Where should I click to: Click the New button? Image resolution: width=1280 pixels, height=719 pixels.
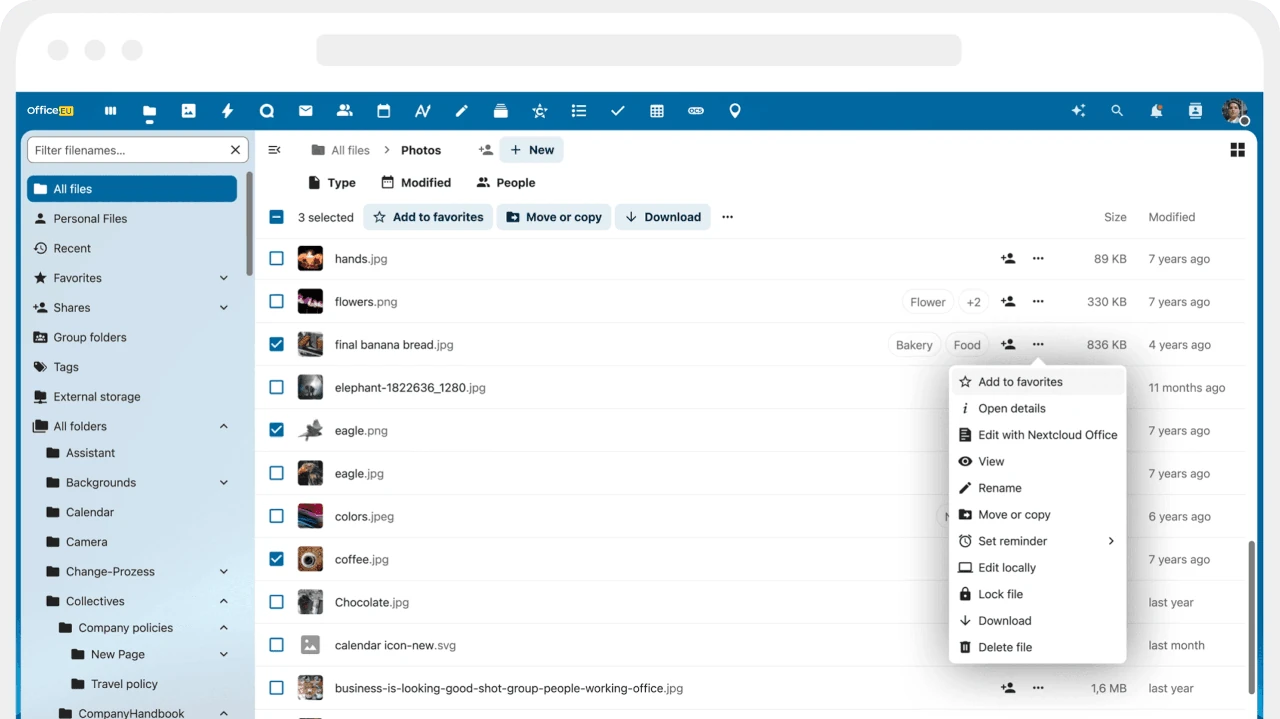point(532,150)
